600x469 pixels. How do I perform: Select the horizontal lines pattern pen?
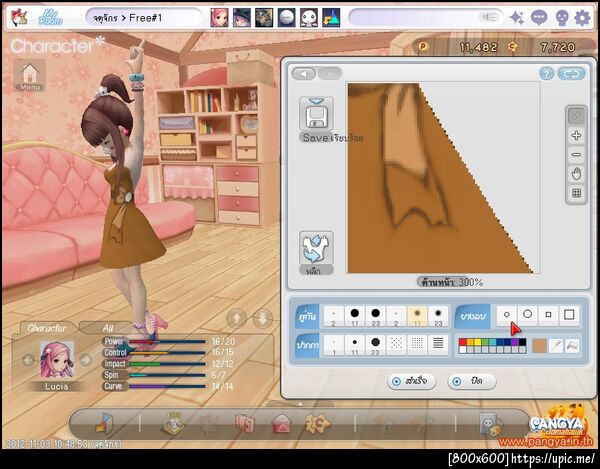click(x=438, y=345)
